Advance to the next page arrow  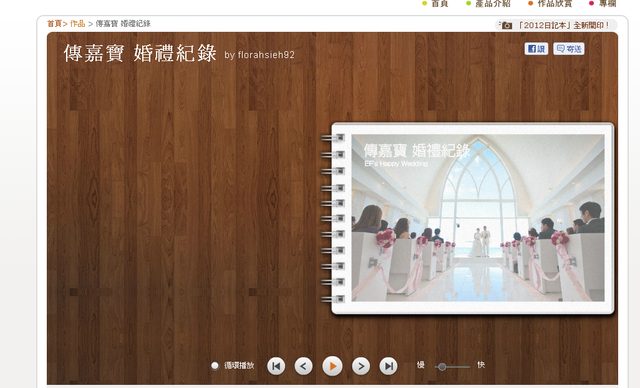(361, 366)
